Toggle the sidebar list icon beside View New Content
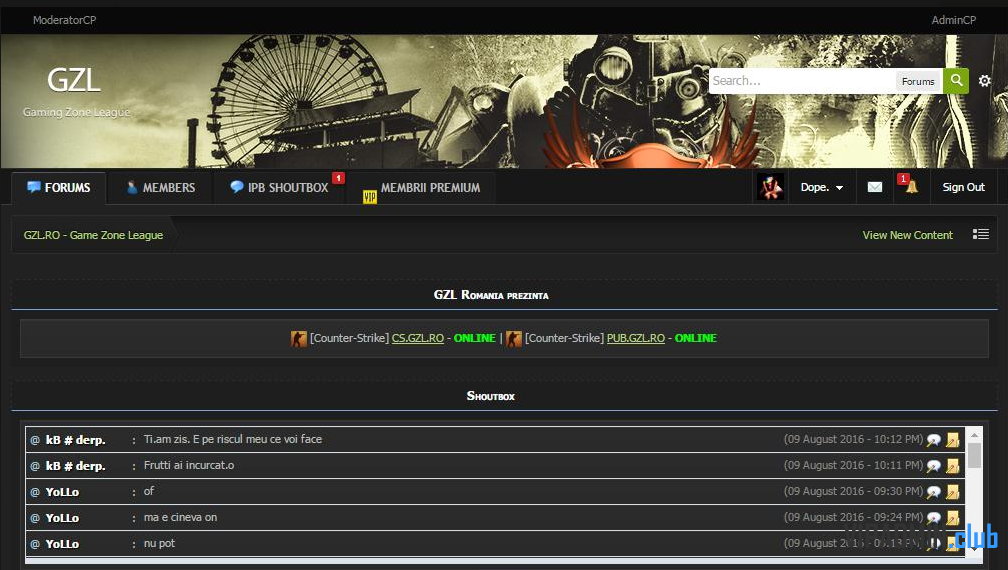 [980, 235]
